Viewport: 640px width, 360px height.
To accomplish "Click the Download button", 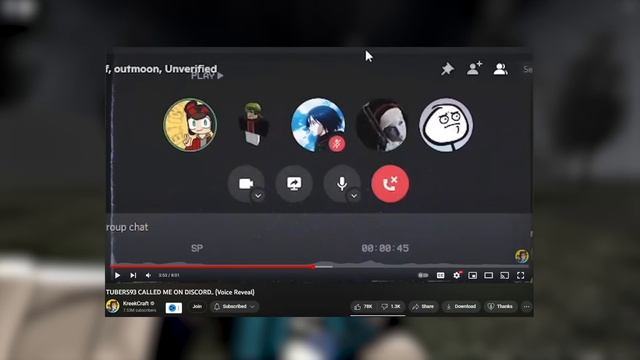I will [461, 306].
